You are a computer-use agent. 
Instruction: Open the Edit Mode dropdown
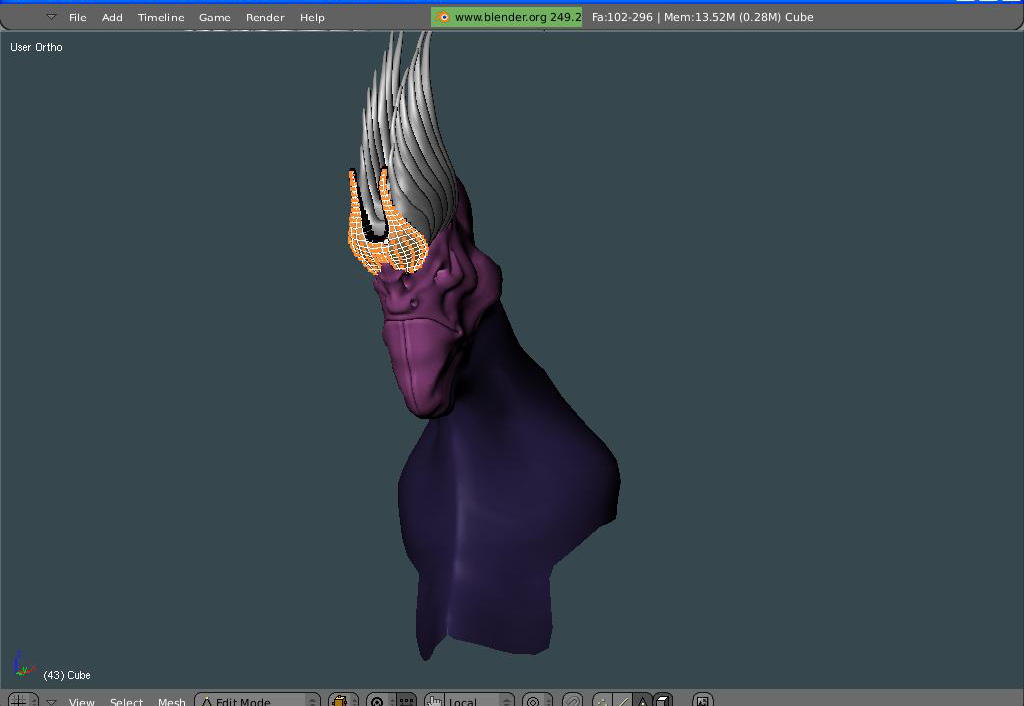click(x=257, y=701)
